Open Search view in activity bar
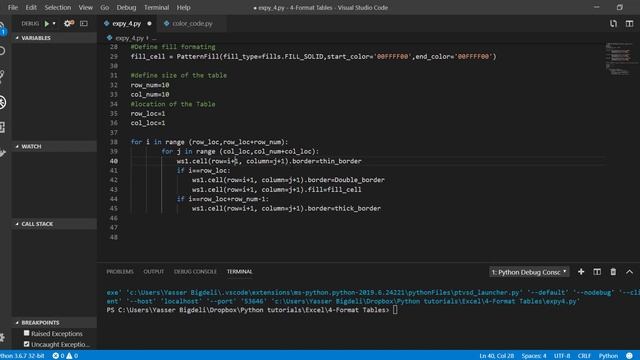 coord(2,51)
